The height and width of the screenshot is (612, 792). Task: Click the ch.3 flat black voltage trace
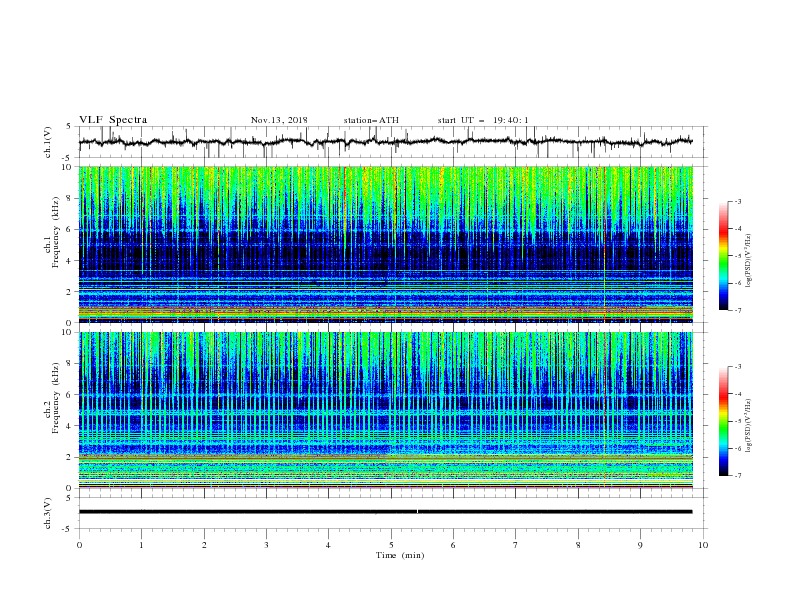385,512
